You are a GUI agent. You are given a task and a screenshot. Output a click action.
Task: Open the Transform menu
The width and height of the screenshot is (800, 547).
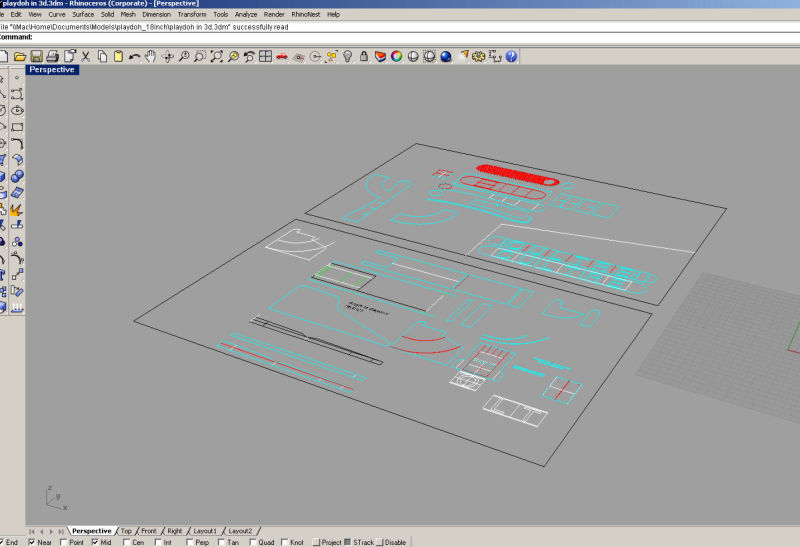(x=191, y=15)
